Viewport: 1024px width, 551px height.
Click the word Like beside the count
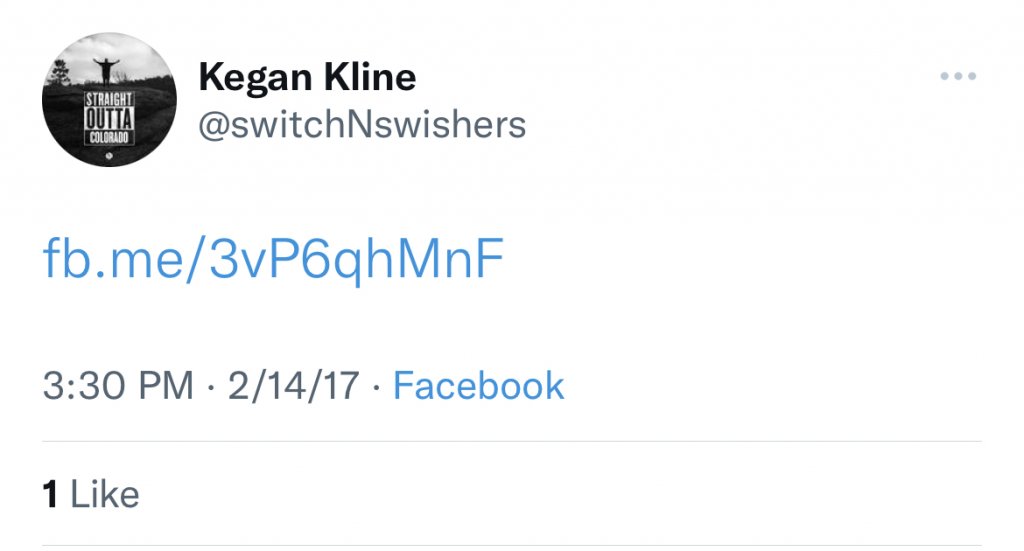(105, 494)
